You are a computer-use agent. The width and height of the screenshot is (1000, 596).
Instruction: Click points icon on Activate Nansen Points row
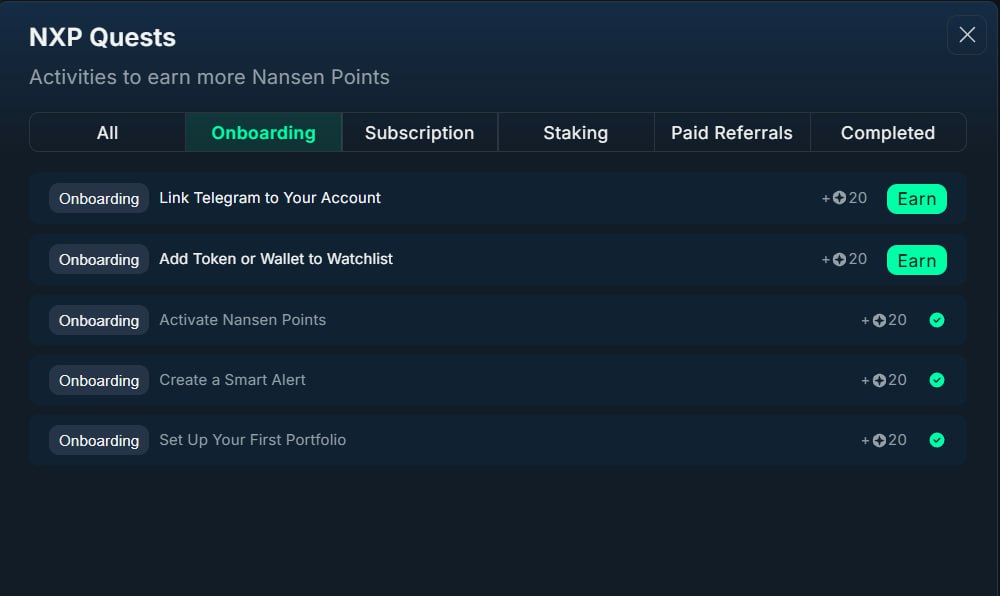pos(879,321)
